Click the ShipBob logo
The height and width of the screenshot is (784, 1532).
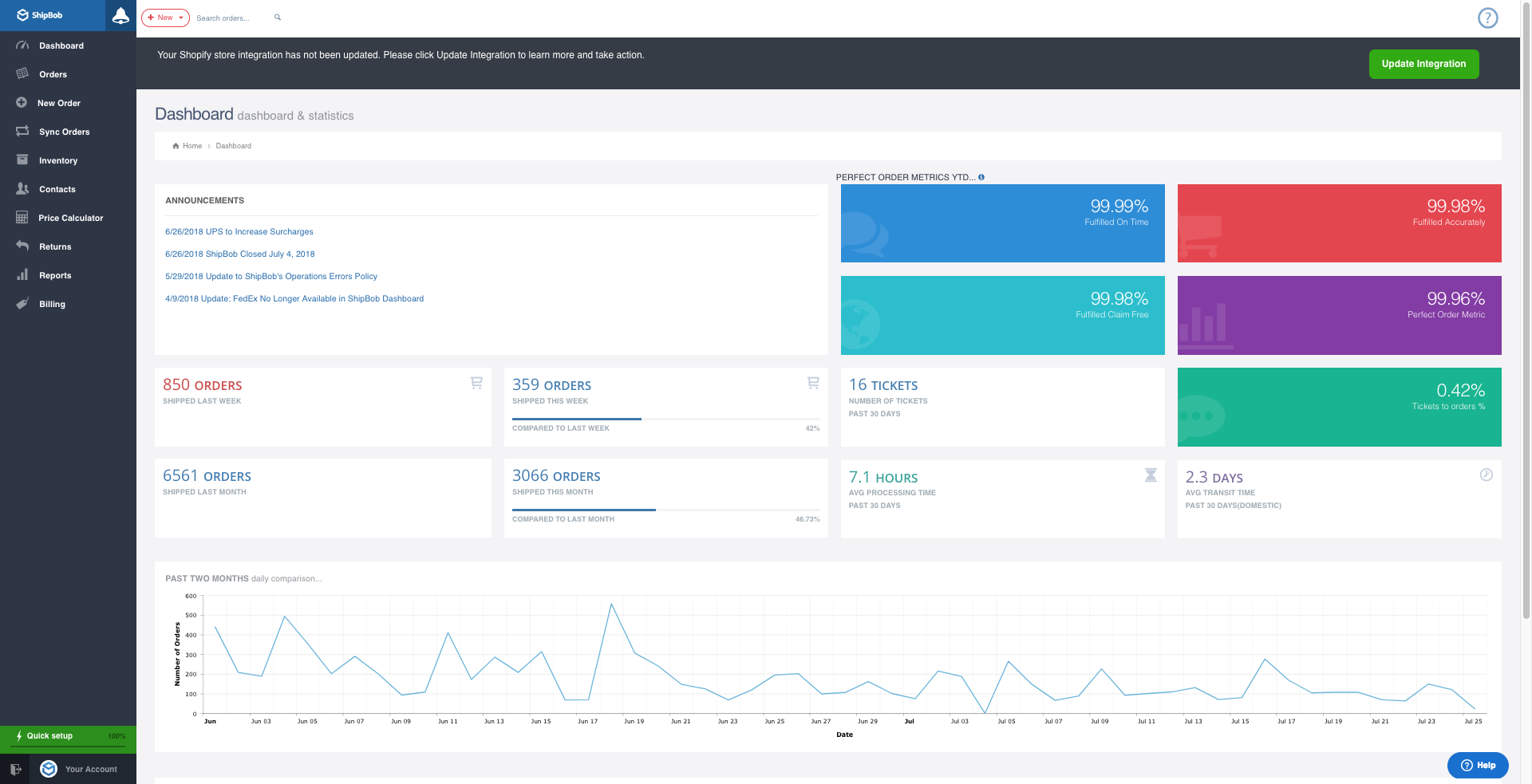[40, 15]
